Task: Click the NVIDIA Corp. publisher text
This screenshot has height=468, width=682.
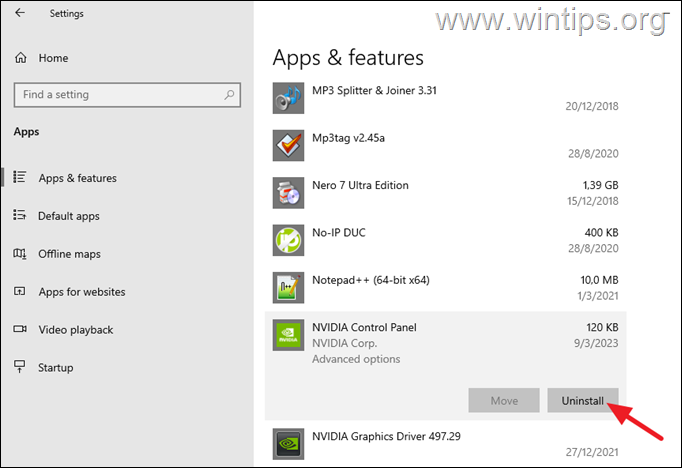Action: pos(344,343)
